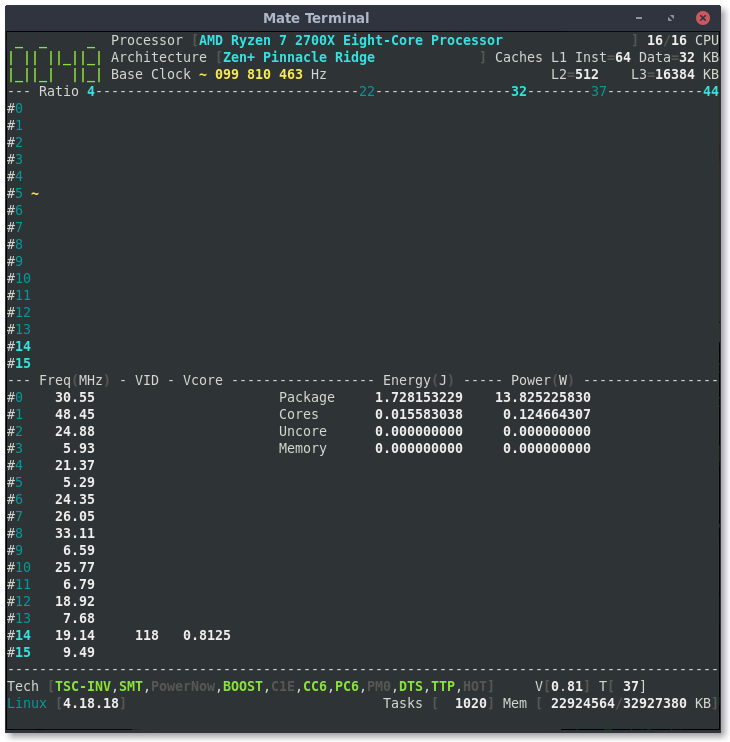The image size is (730, 742).
Task: Click the CC6 tech flag
Action: click(x=315, y=687)
